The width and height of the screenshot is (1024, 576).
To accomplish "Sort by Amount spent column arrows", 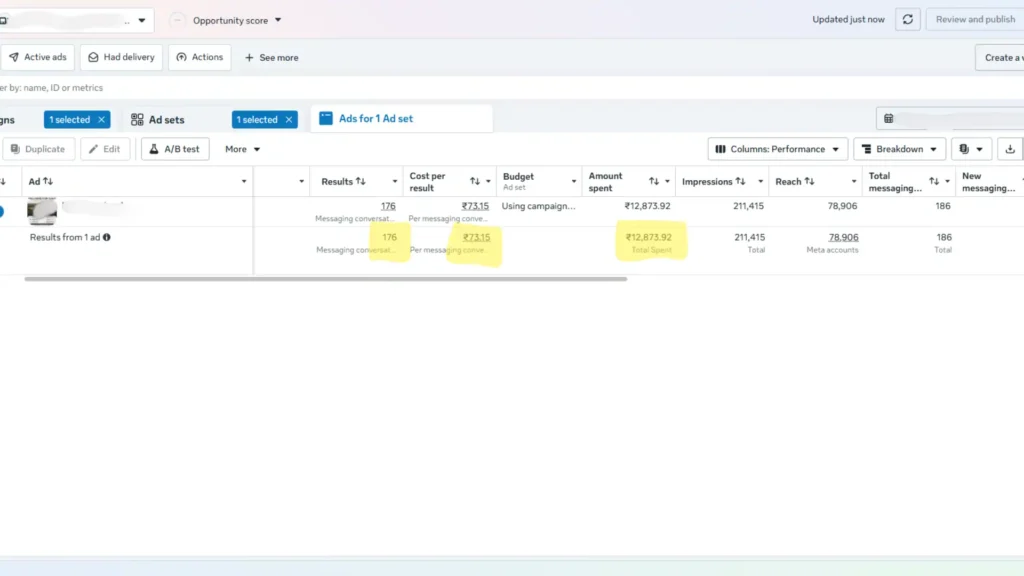I will click(x=654, y=182).
